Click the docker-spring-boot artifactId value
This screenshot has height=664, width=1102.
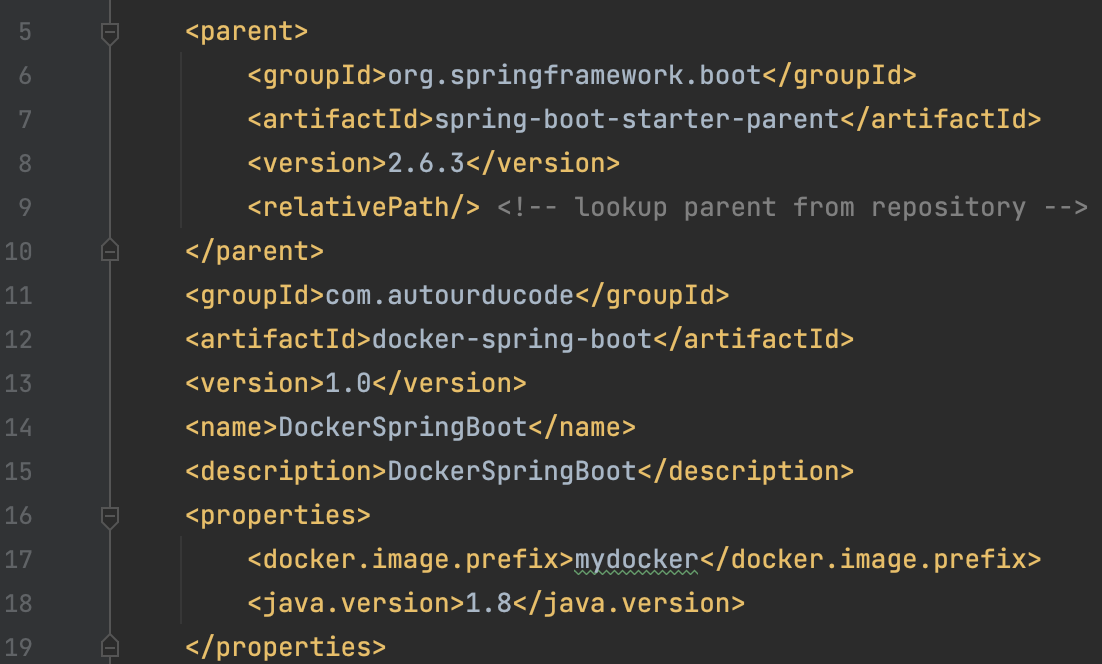coord(512,339)
